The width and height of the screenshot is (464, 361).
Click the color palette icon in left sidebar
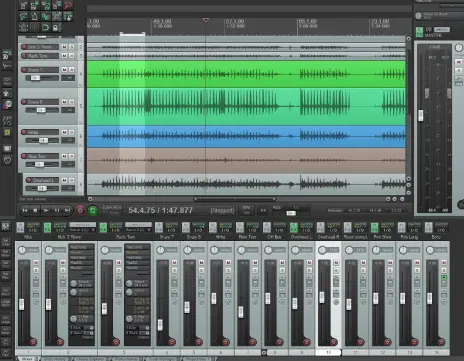point(7,105)
